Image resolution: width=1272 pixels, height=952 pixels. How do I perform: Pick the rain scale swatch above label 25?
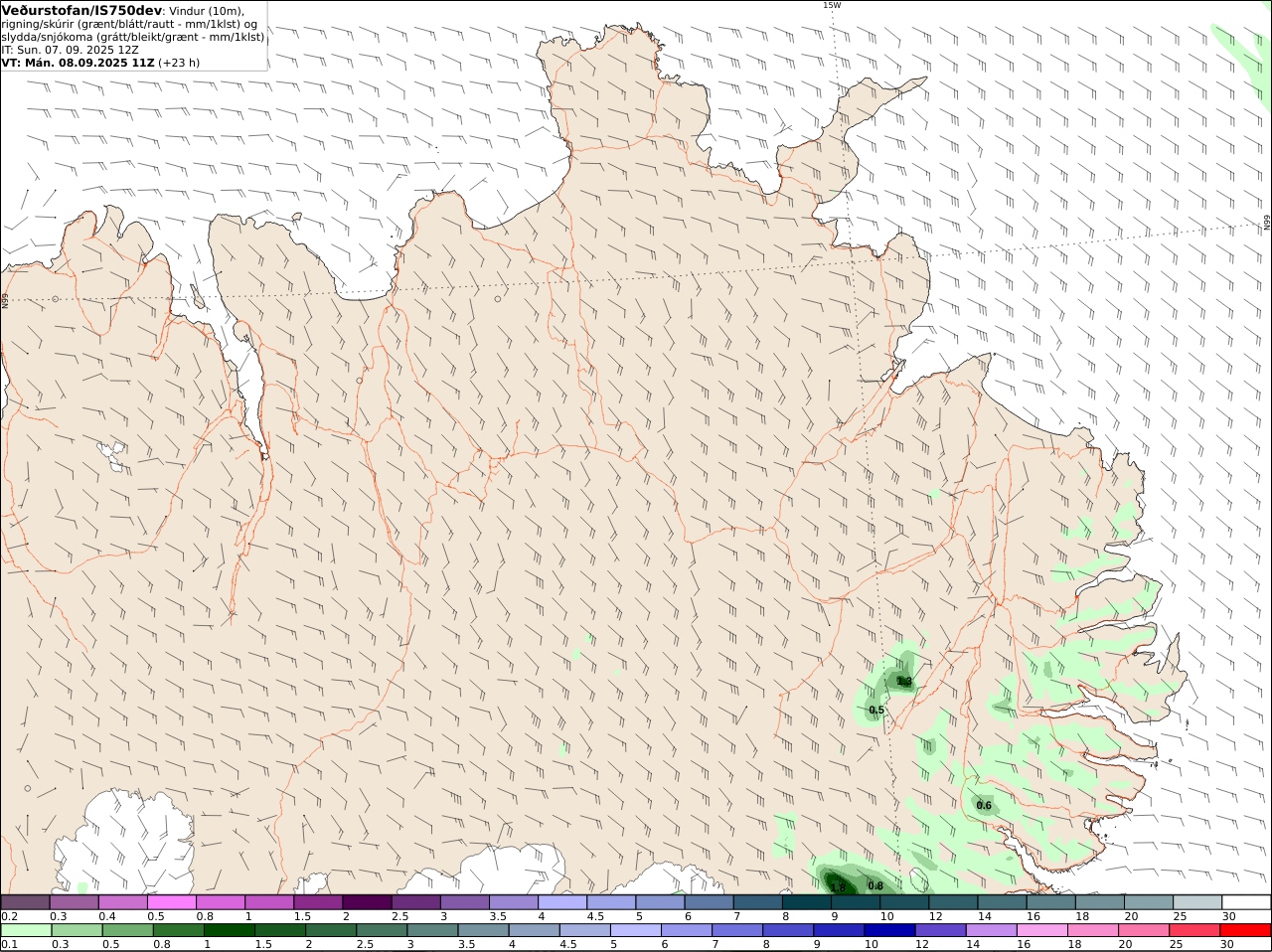(1195, 930)
